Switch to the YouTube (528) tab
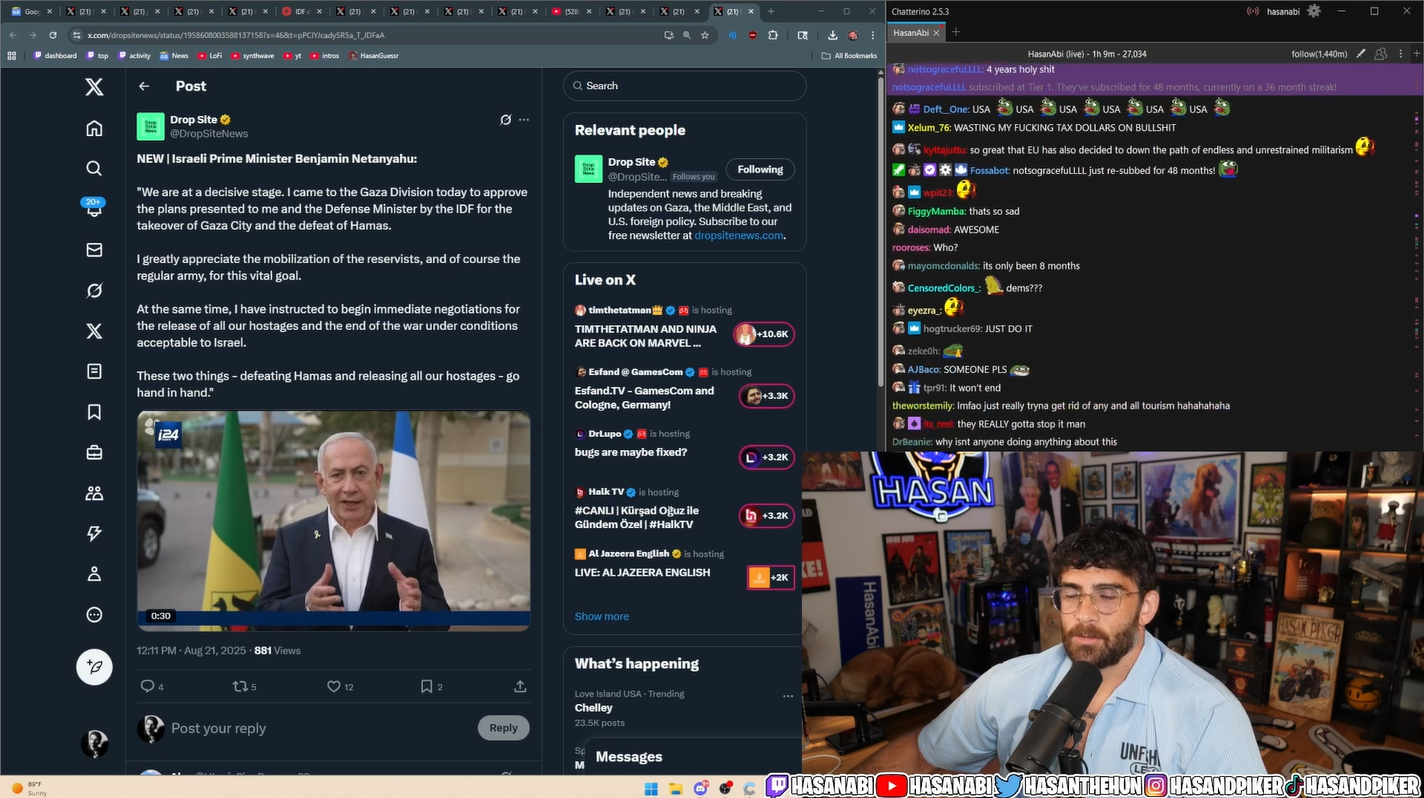 coord(571,11)
